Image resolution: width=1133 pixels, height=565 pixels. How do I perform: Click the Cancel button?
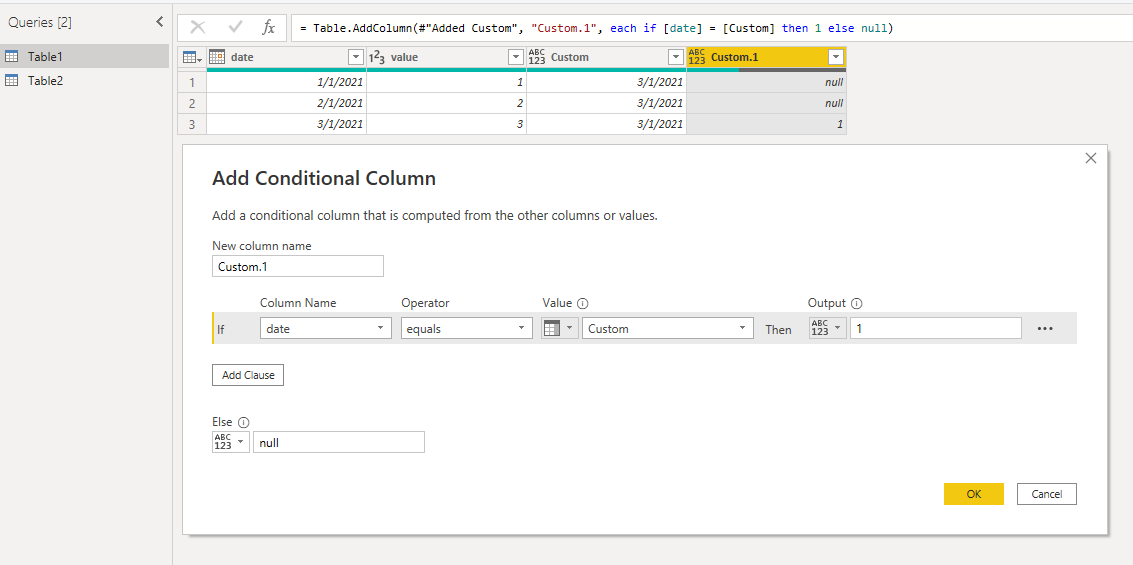pyautogui.click(x=1046, y=493)
